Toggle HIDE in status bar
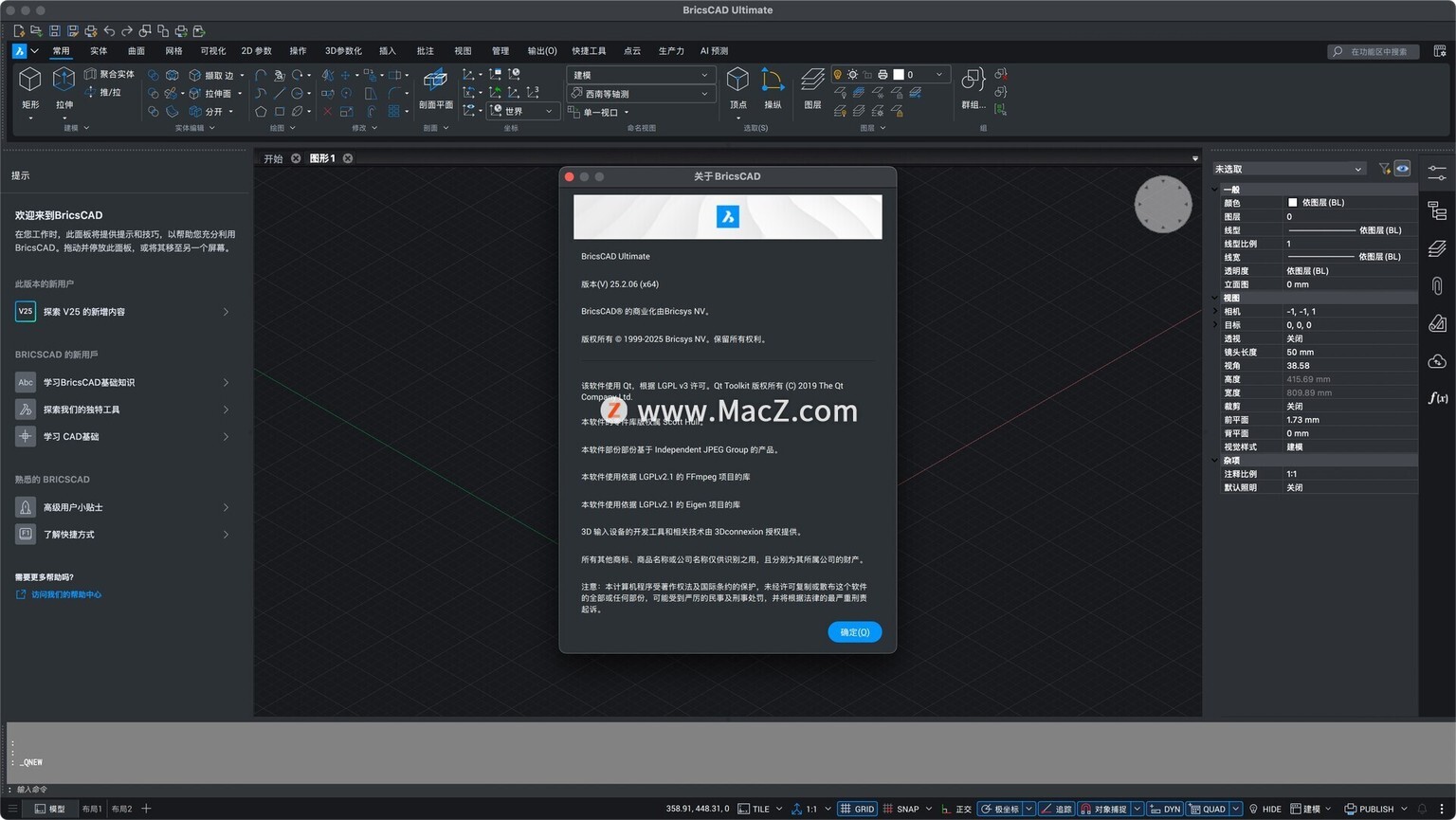The image size is (1456, 820). (1265, 809)
